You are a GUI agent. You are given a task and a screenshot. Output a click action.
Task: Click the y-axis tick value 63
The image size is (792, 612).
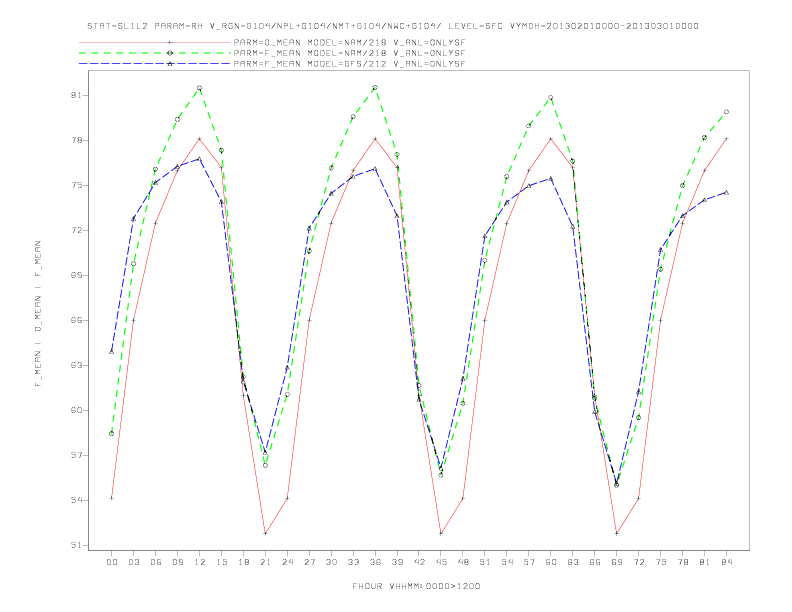(x=76, y=365)
